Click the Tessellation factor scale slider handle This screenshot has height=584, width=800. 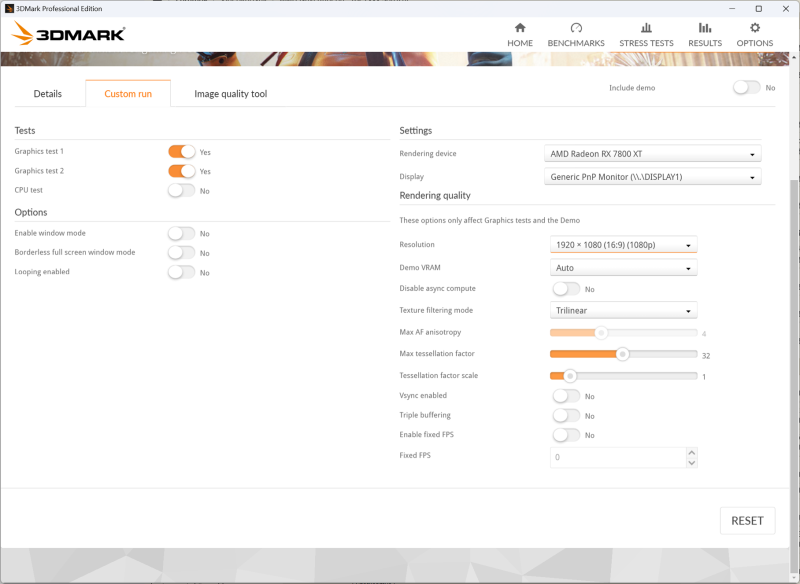[570, 376]
